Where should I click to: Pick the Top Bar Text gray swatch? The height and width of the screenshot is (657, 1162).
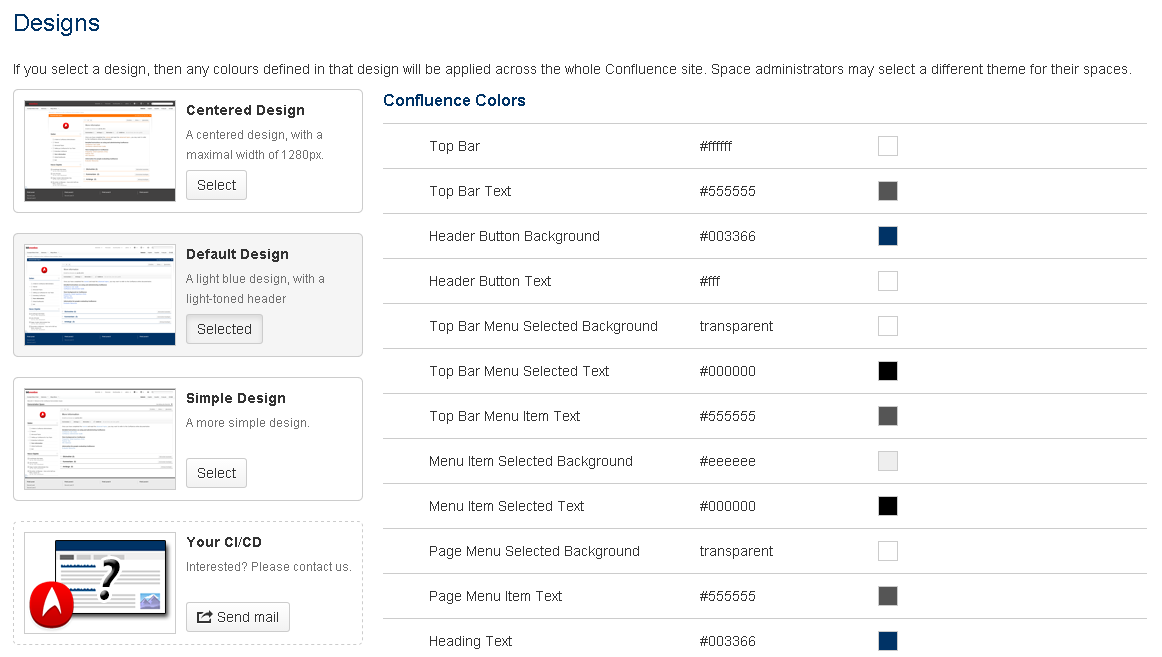pyautogui.click(x=888, y=191)
